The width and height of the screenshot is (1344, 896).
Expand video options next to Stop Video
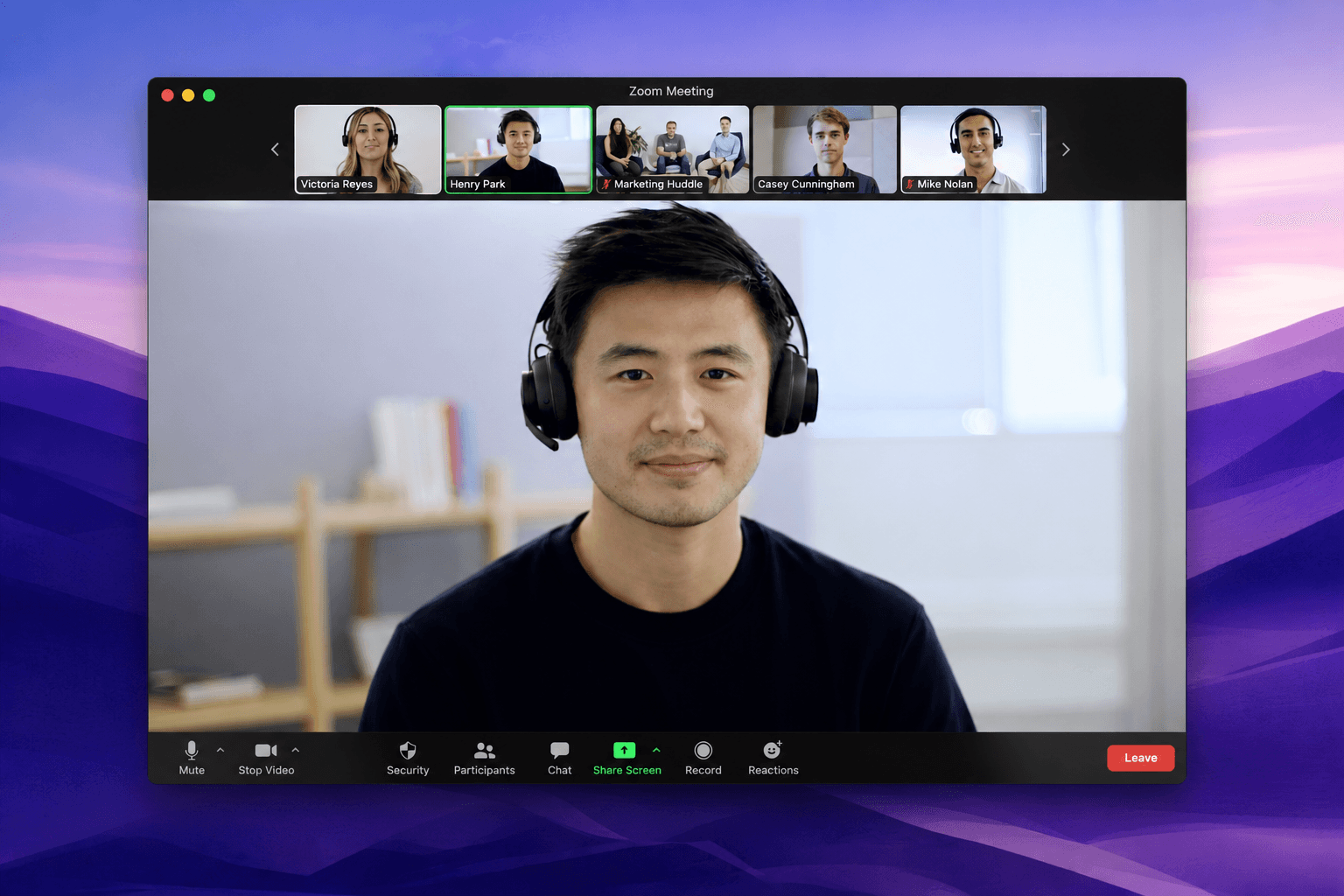tap(296, 750)
